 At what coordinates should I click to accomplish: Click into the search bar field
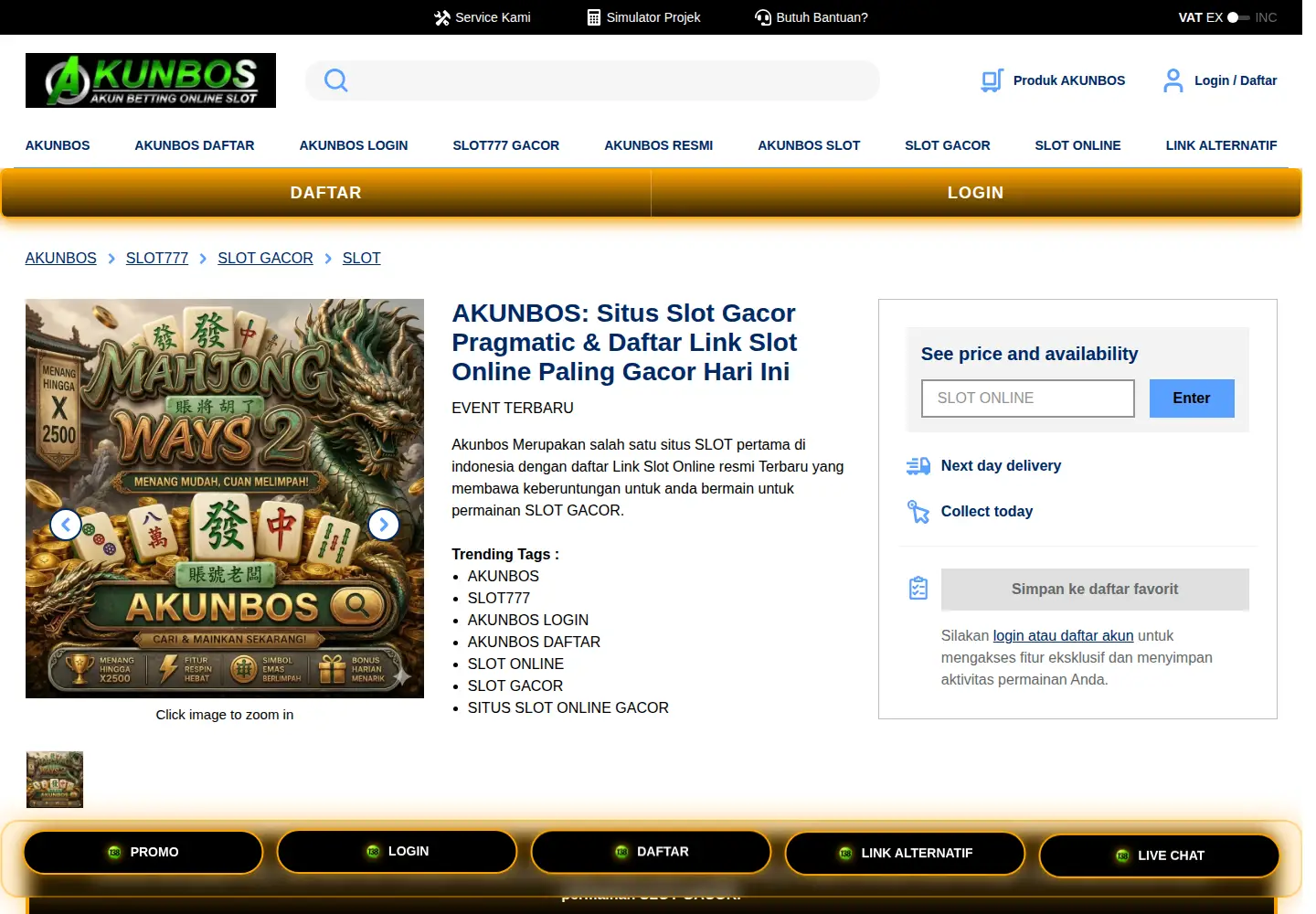[592, 80]
